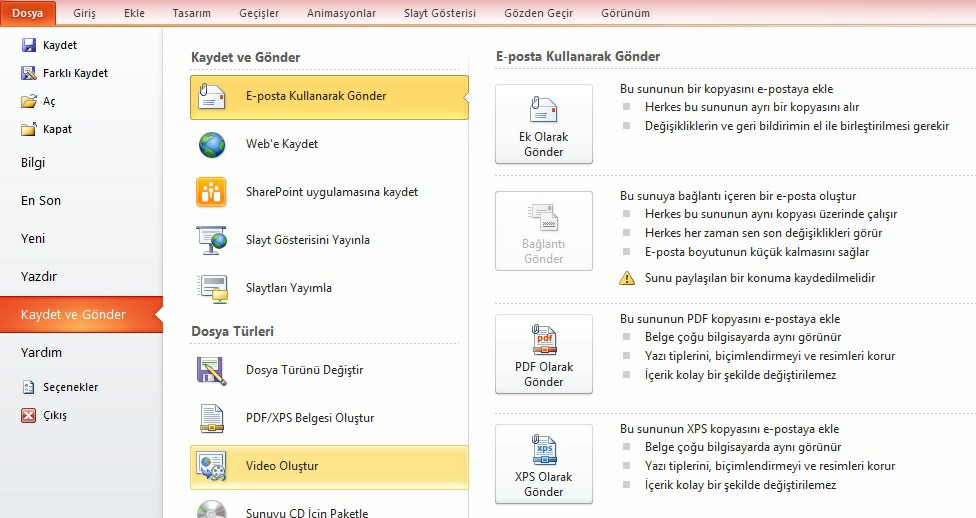
Task: Click the 'E-posta Kullanarak Gönder' pane heading
Action: 578,56
